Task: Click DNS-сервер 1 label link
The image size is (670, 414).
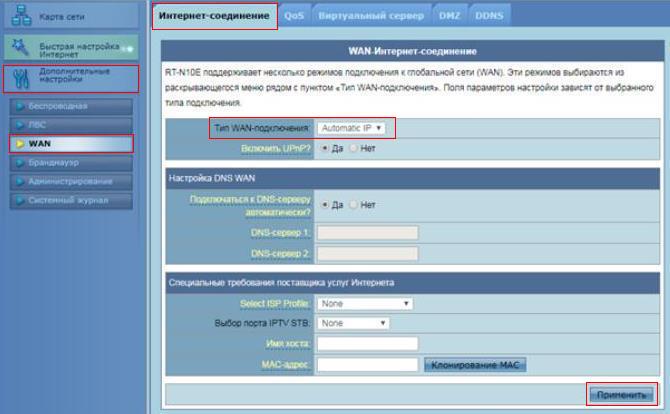Action: point(280,233)
